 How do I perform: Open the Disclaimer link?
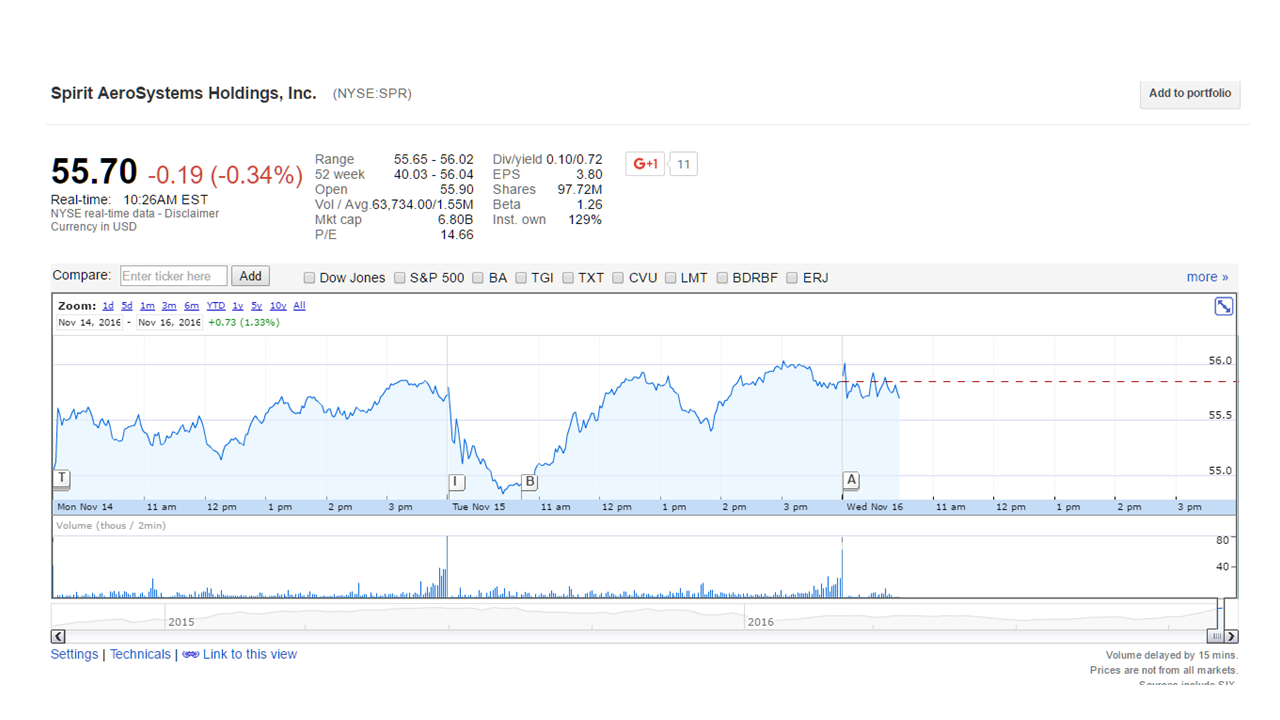pos(192,213)
